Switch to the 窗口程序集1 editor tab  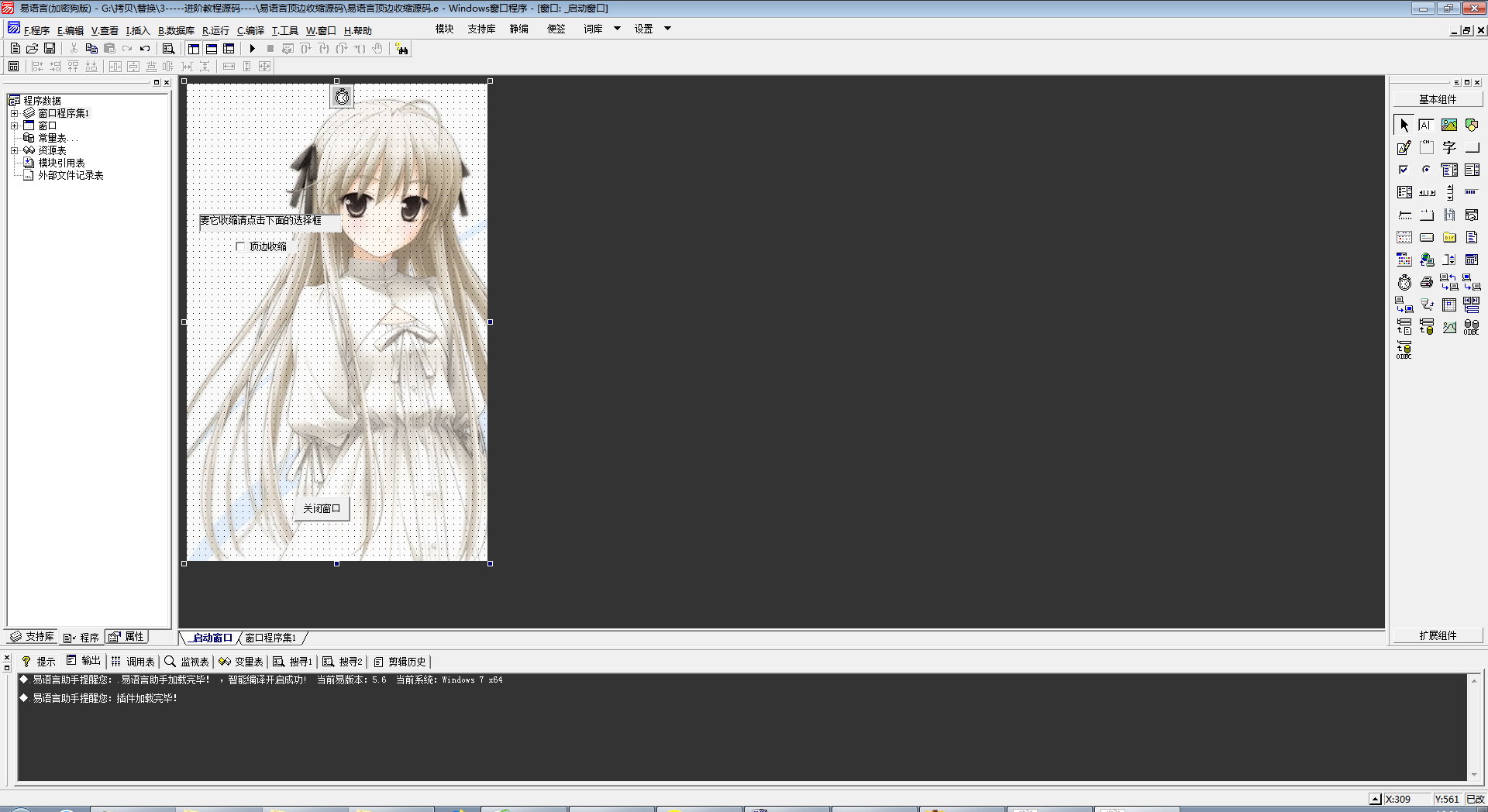(x=270, y=638)
